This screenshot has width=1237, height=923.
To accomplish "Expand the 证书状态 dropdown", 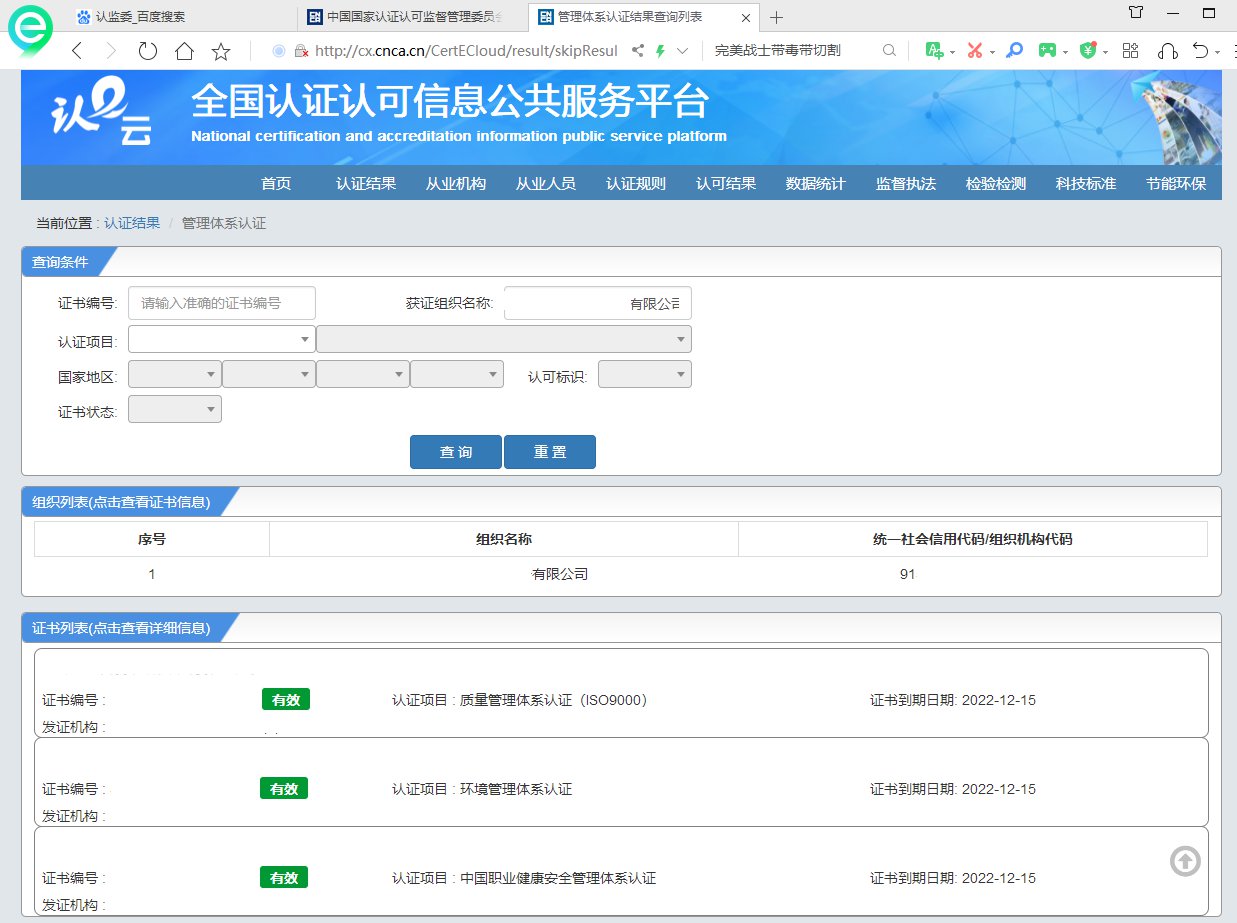I will pyautogui.click(x=175, y=410).
